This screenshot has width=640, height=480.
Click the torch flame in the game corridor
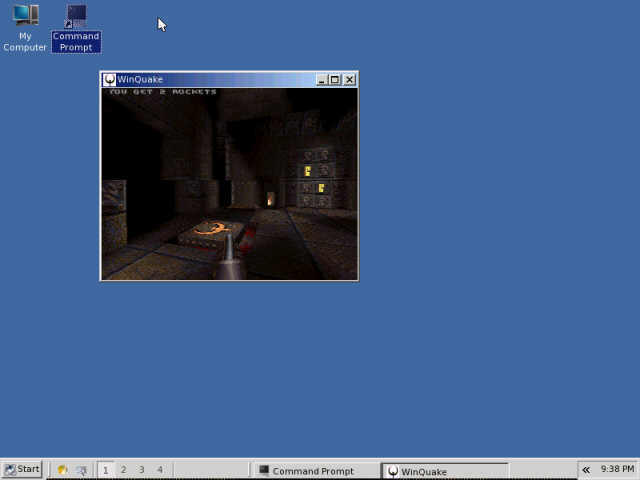coord(268,200)
